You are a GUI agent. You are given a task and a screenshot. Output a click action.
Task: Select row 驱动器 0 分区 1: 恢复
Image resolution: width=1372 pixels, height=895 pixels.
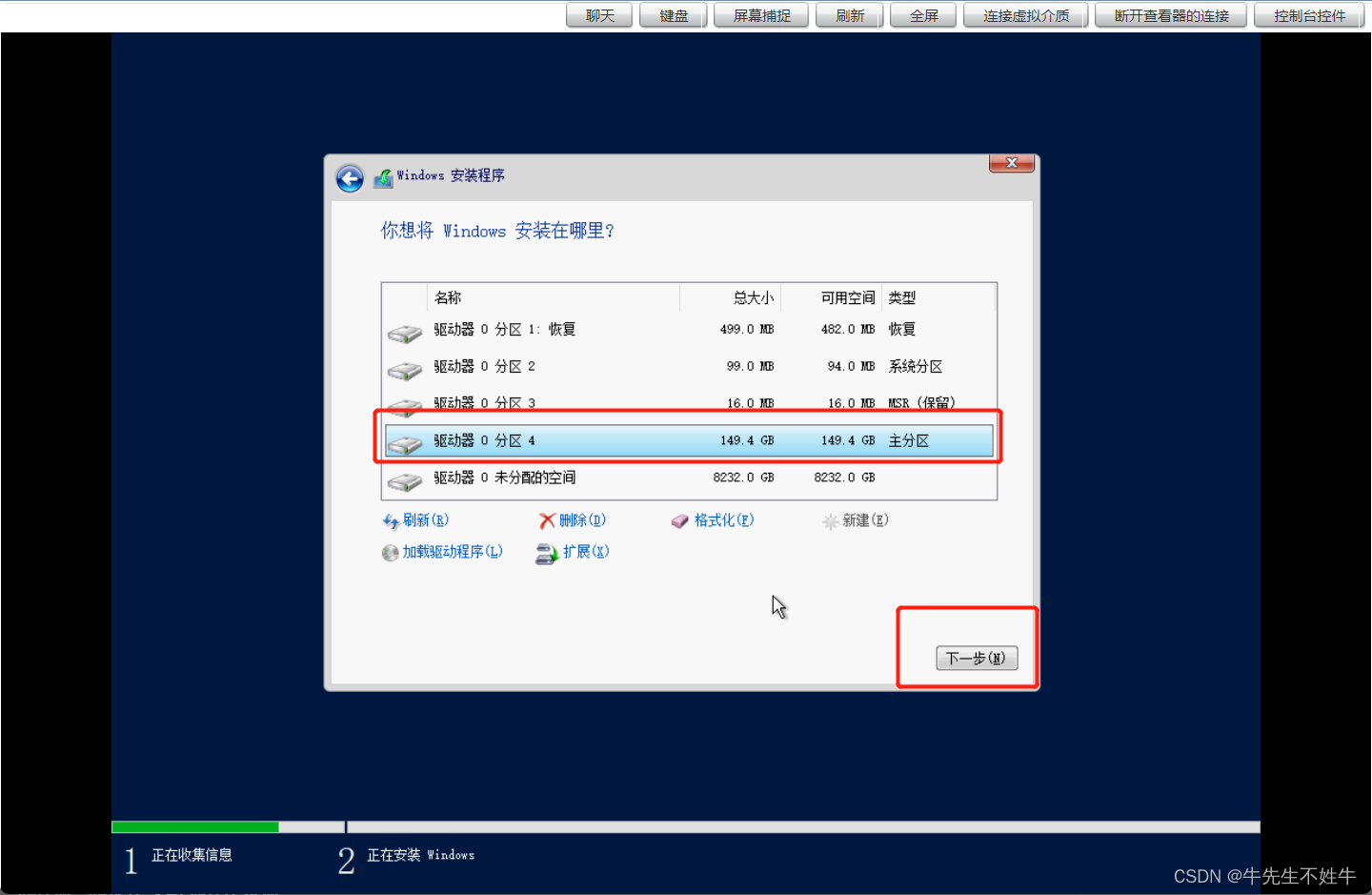tap(689, 330)
